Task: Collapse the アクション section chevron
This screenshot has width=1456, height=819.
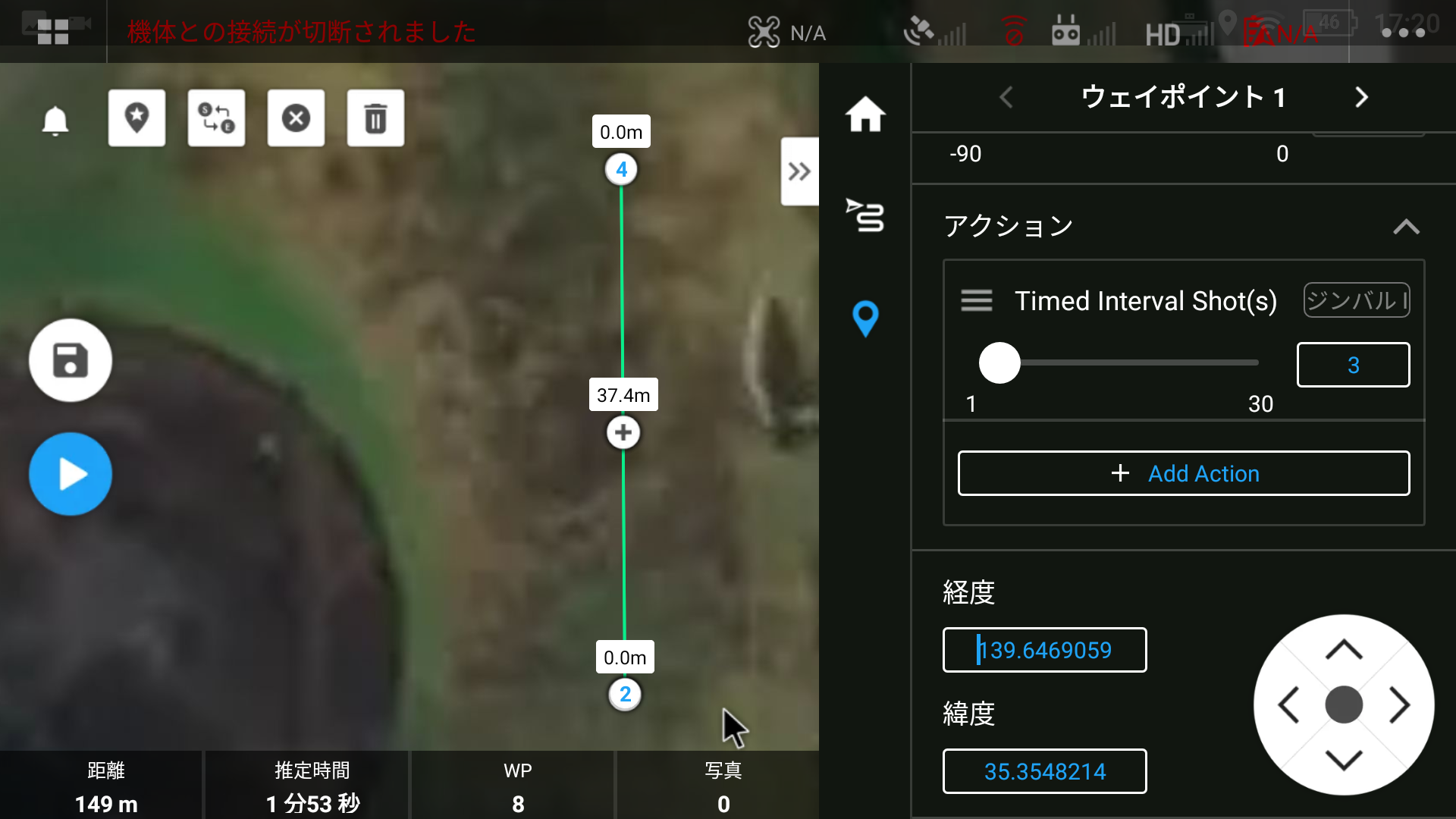Action: (1406, 227)
